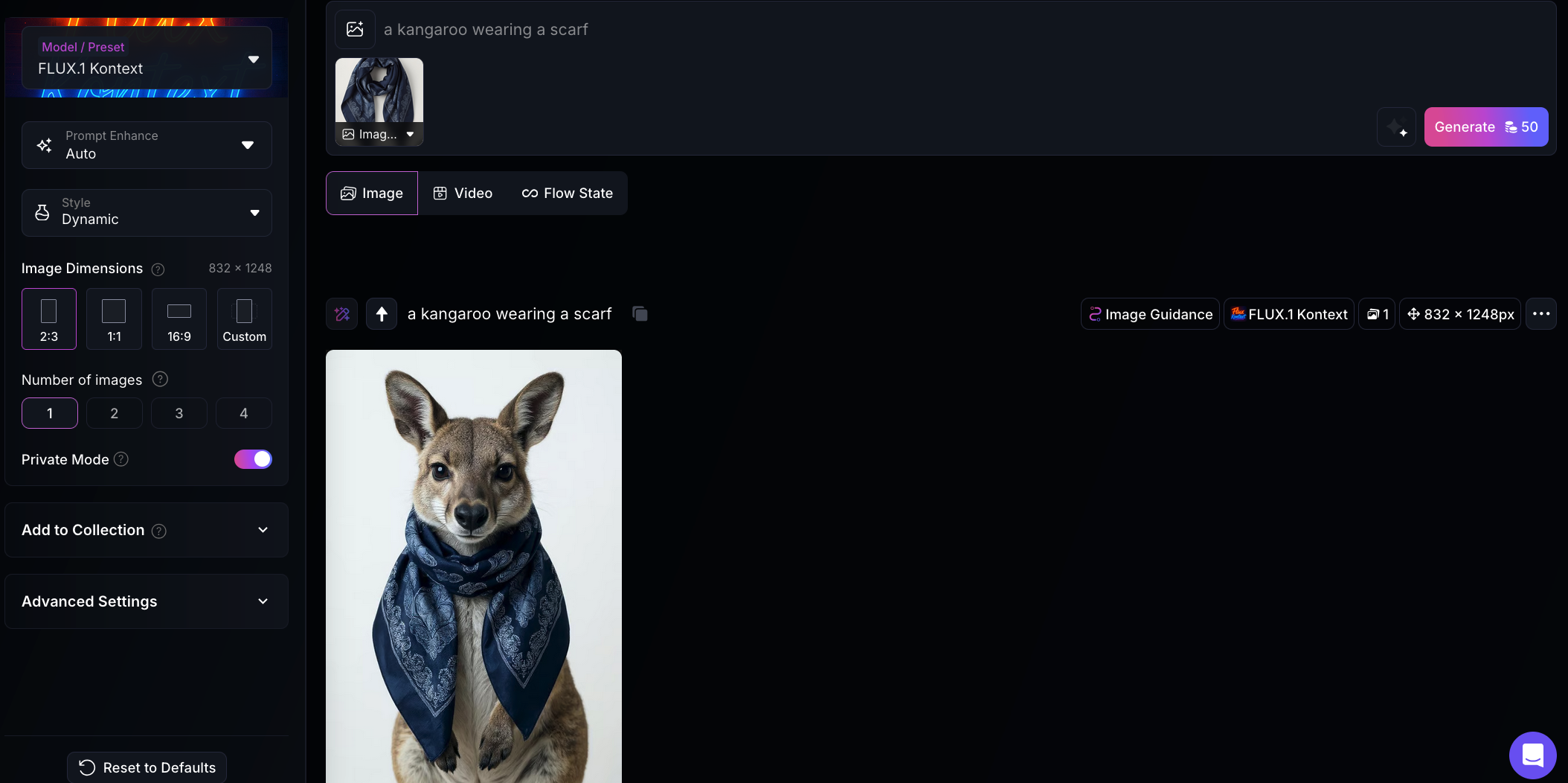Expand the Advanced Settings section
This screenshot has height=783, width=1568.
[147, 601]
